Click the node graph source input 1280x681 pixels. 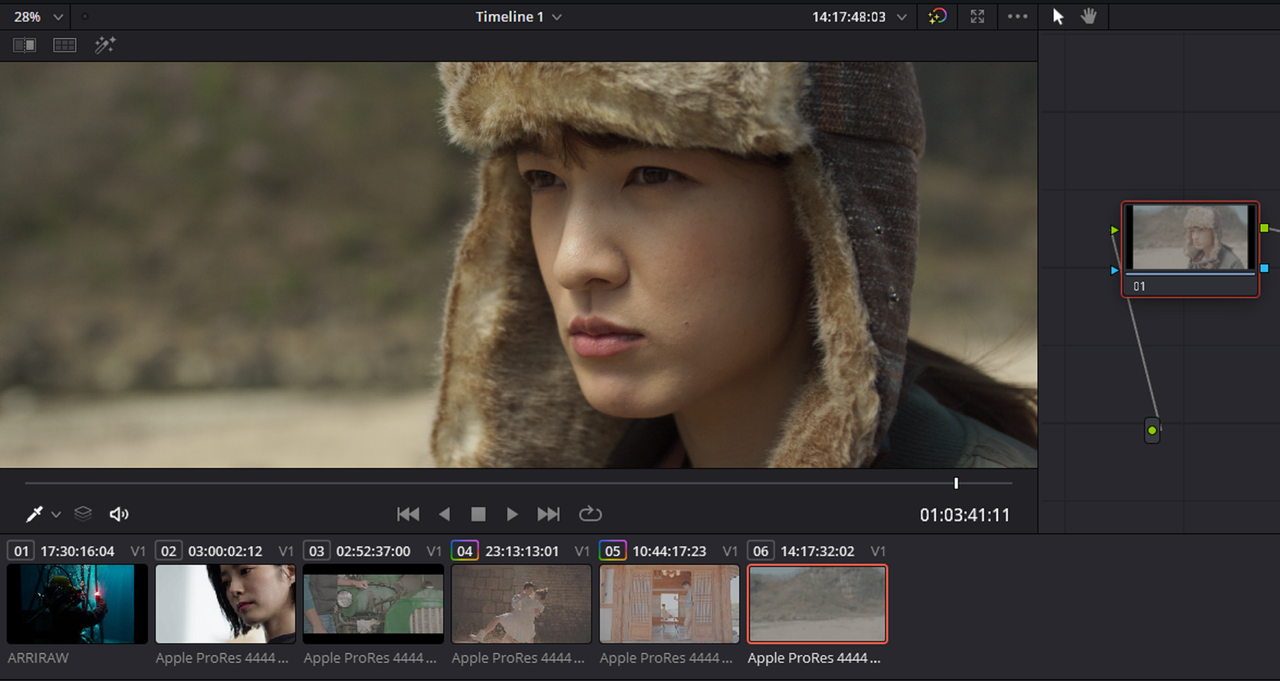pyautogui.click(x=1152, y=431)
